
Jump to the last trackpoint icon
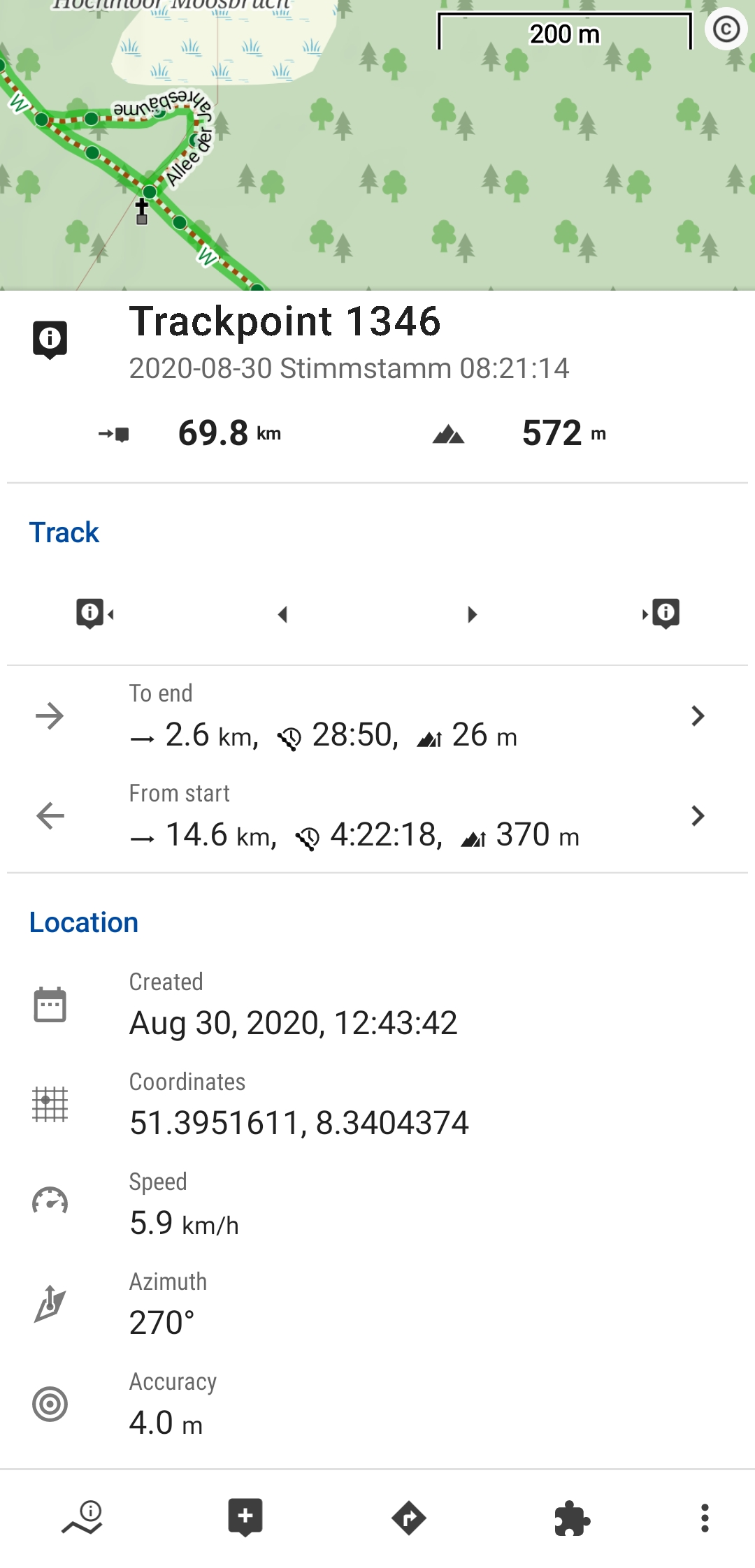(x=661, y=614)
